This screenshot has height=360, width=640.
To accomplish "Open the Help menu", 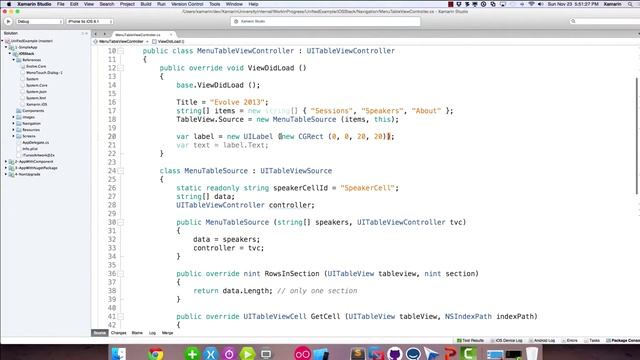I will pyautogui.click(x=253, y=4).
